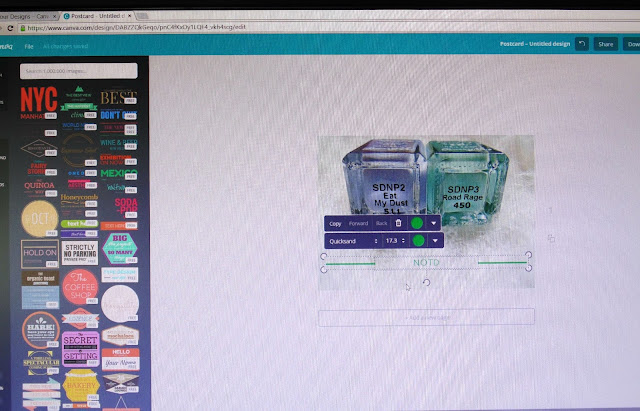
Task: Choose the SECRET GETTING text template
Action: pyautogui.click(x=80, y=348)
